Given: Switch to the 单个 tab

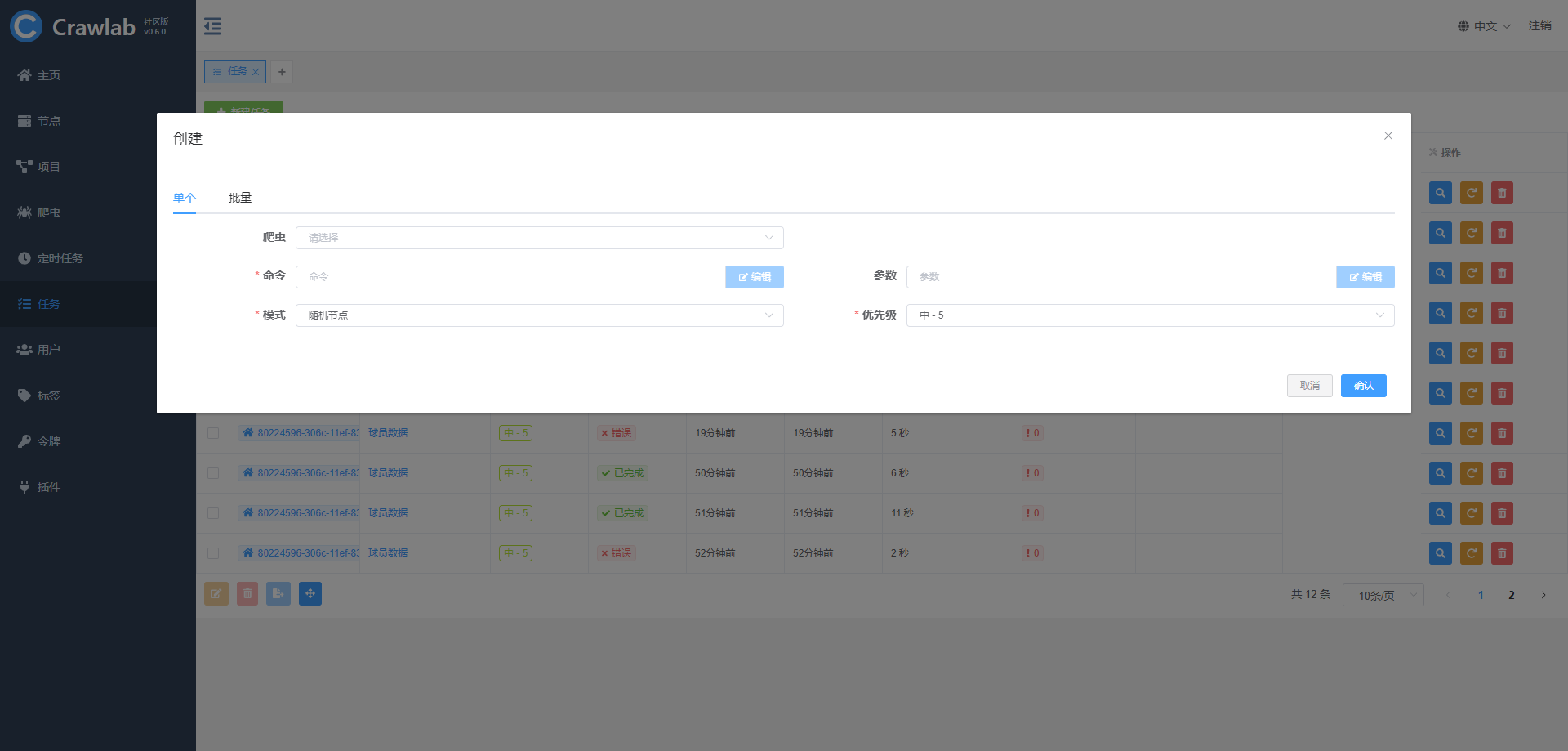Looking at the screenshot, I should pyautogui.click(x=185, y=198).
